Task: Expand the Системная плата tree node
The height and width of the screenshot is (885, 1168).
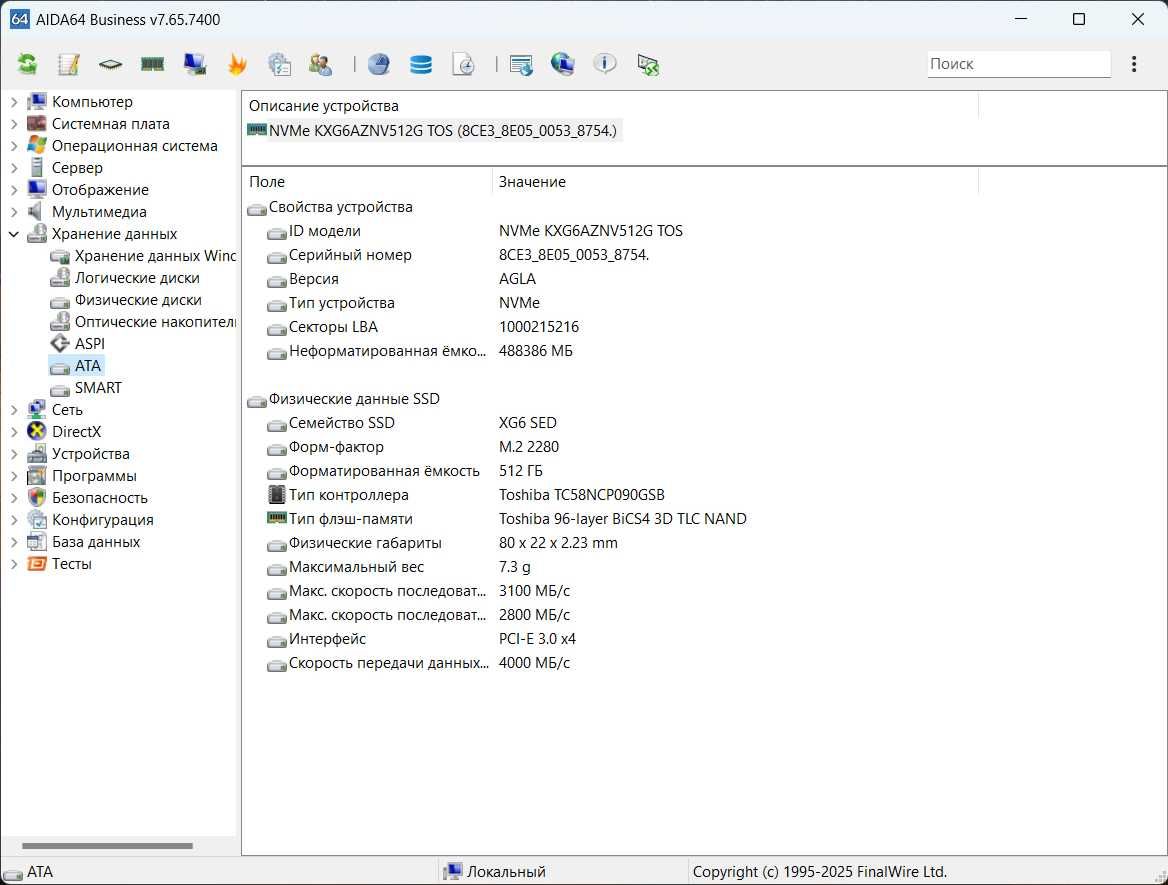Action: (x=13, y=124)
